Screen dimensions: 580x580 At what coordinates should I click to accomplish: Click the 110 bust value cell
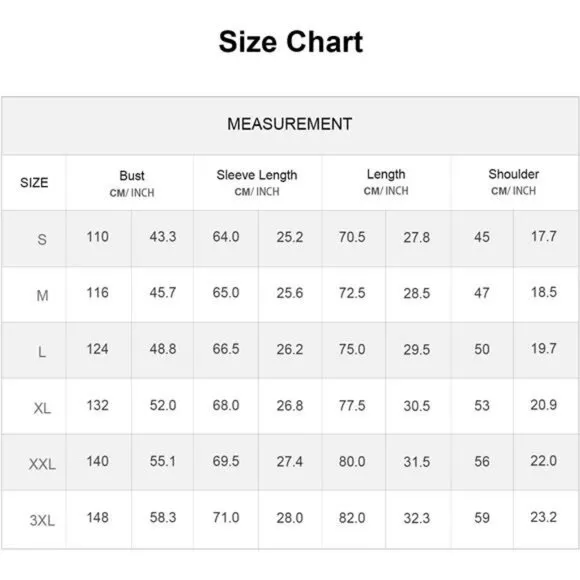[98, 237]
